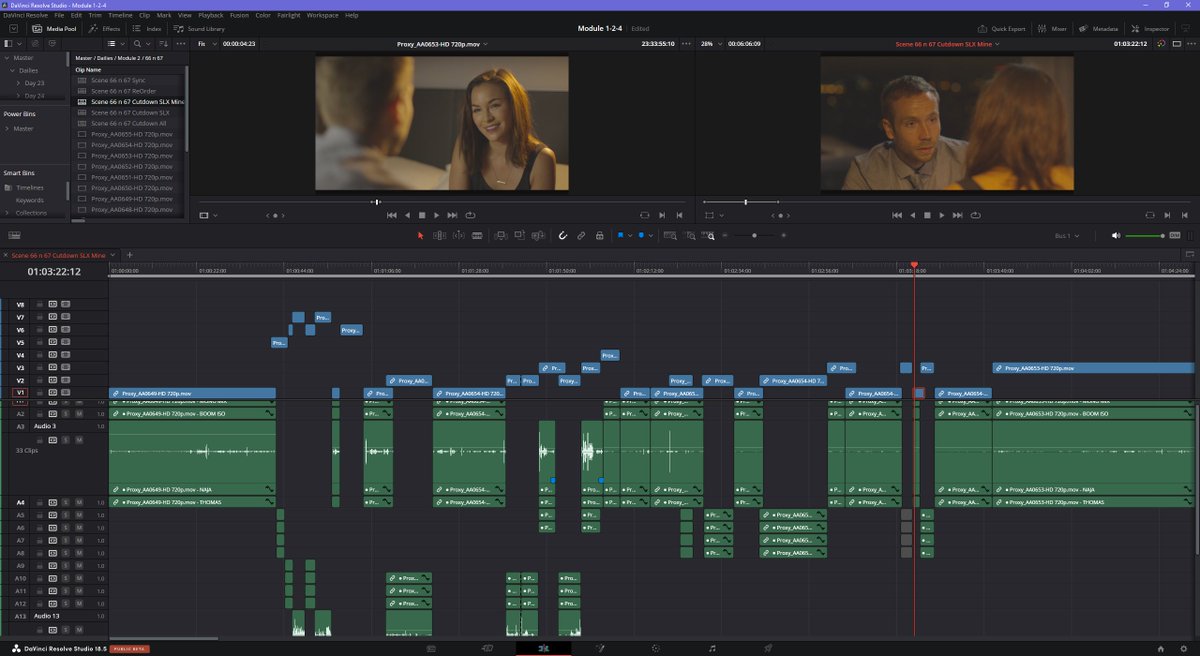Collapse the Dailies bin
This screenshot has height=656, width=1200.
[x=12, y=70]
